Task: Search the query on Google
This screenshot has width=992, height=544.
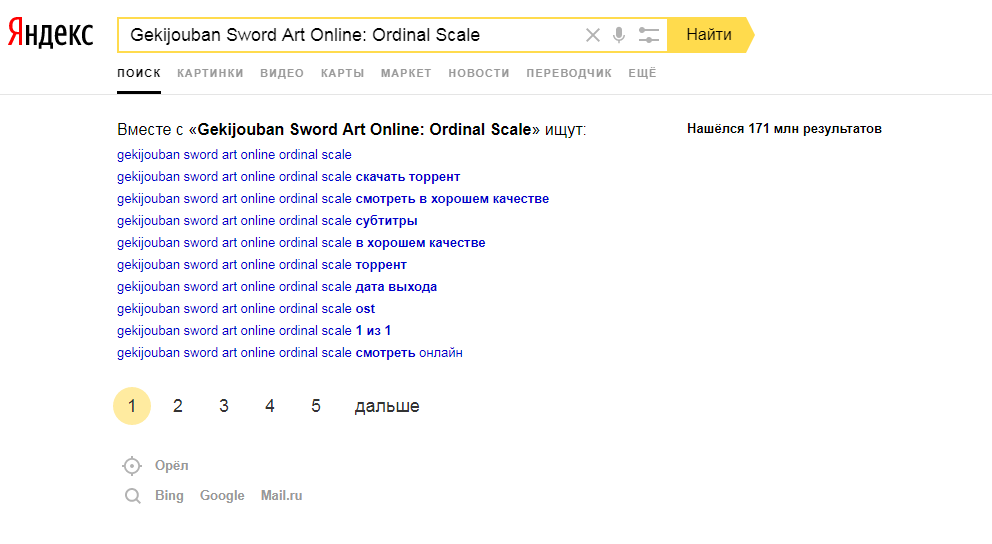Action: [x=222, y=496]
